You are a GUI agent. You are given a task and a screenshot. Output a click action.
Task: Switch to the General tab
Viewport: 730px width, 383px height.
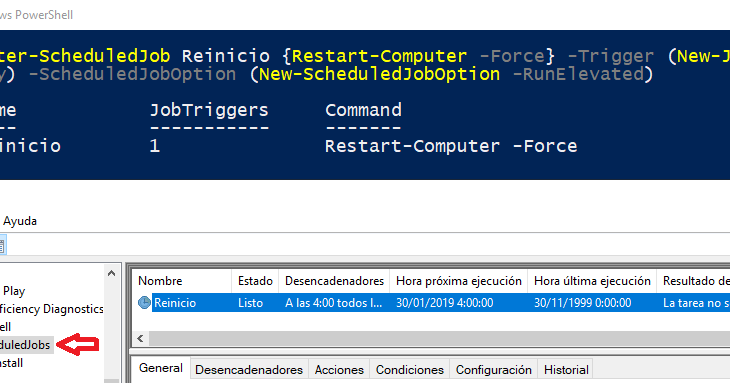[x=161, y=368]
